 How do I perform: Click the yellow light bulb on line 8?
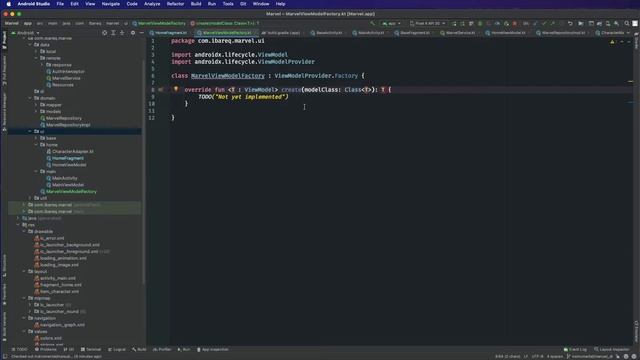click(x=176, y=89)
